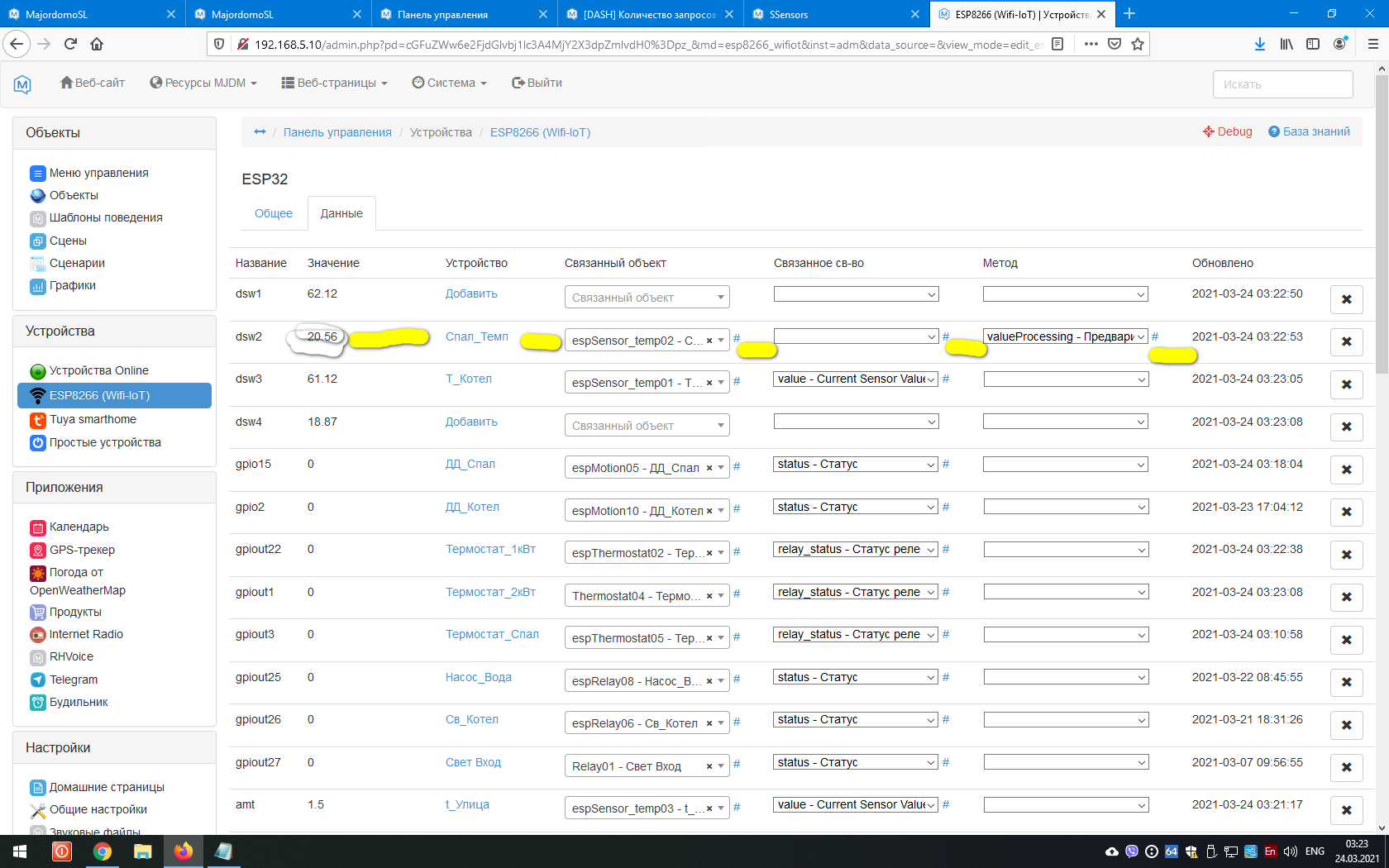Expand the dsw1 linked object dropdown
The image size is (1389, 868).
click(x=647, y=298)
